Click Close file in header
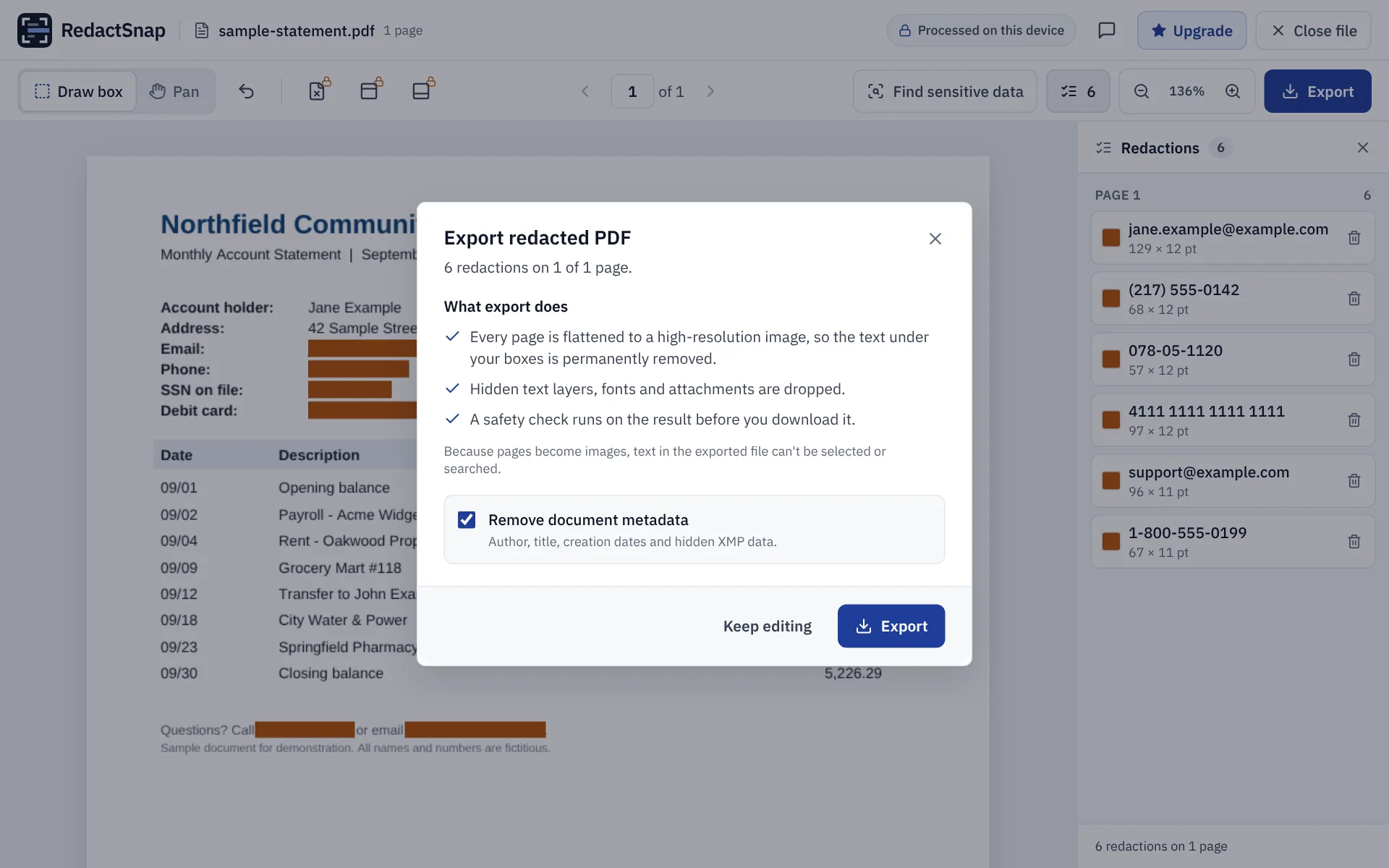The image size is (1389, 868). tap(1313, 30)
